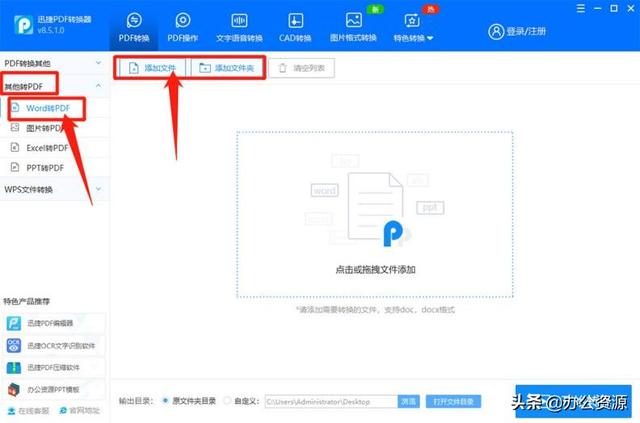Open 迅捷PDF编辑器 recommended product

53,323
